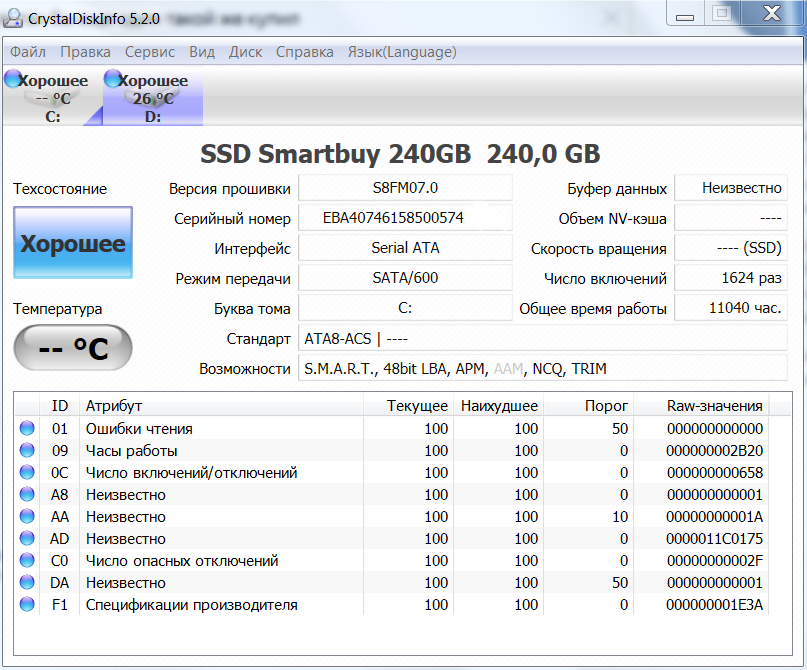Click the rotation rate field ---- (SSD)

pos(731,248)
